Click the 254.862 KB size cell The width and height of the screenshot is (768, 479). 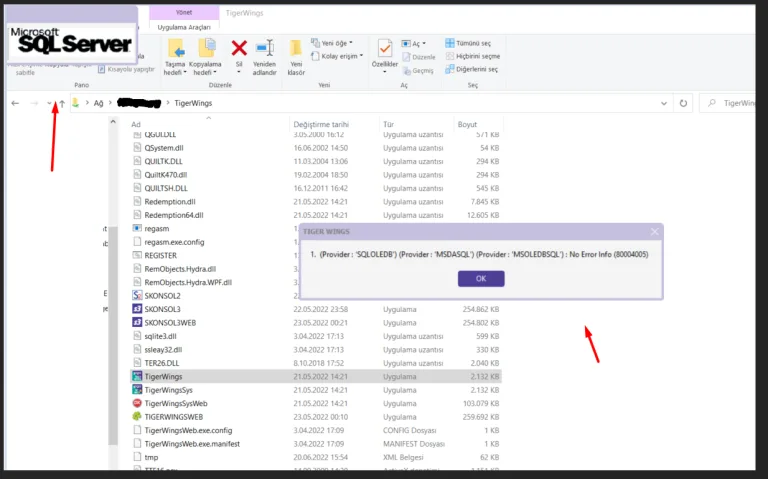tap(480, 310)
